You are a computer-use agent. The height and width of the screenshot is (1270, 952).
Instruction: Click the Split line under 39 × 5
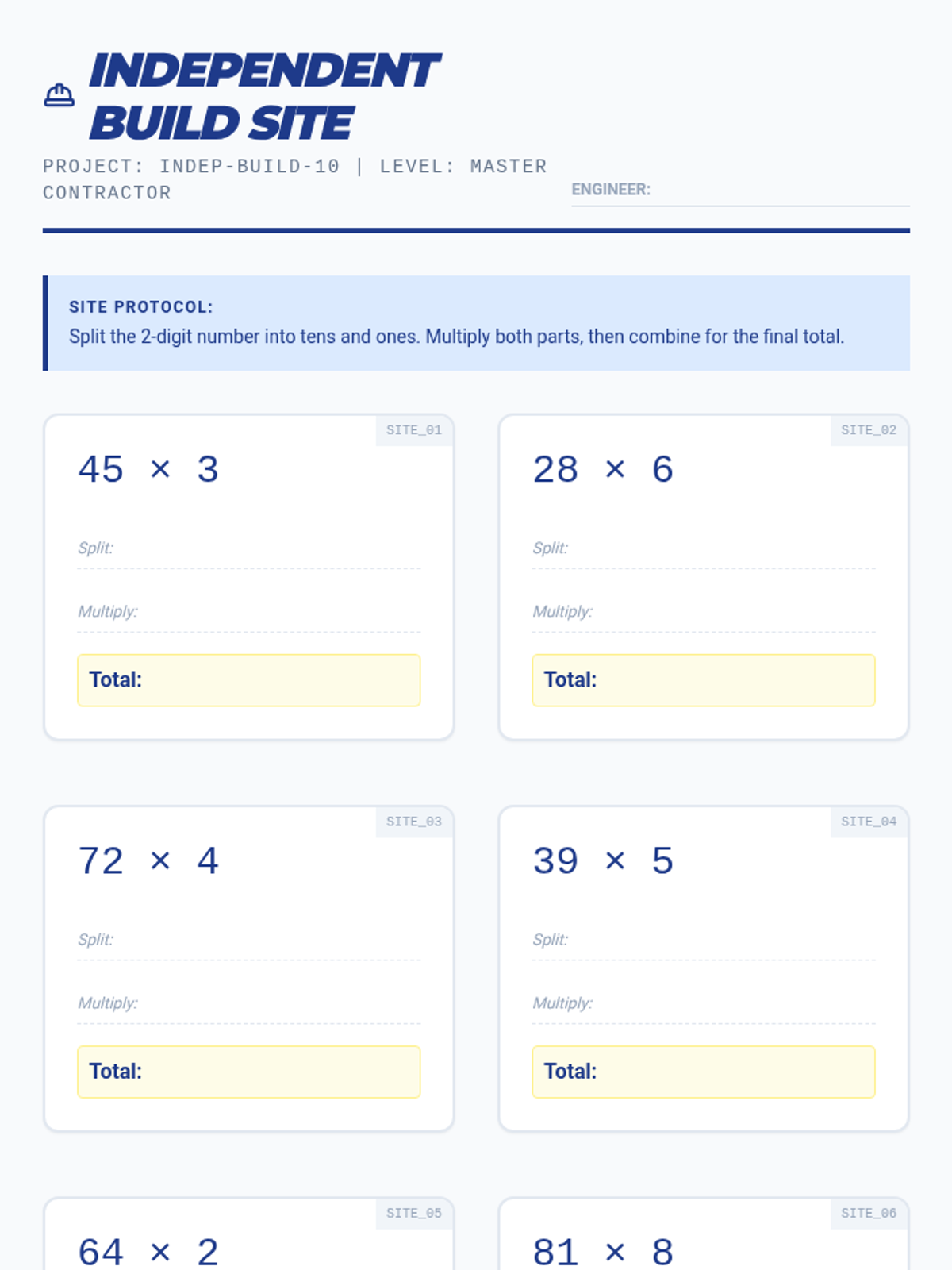point(704,941)
